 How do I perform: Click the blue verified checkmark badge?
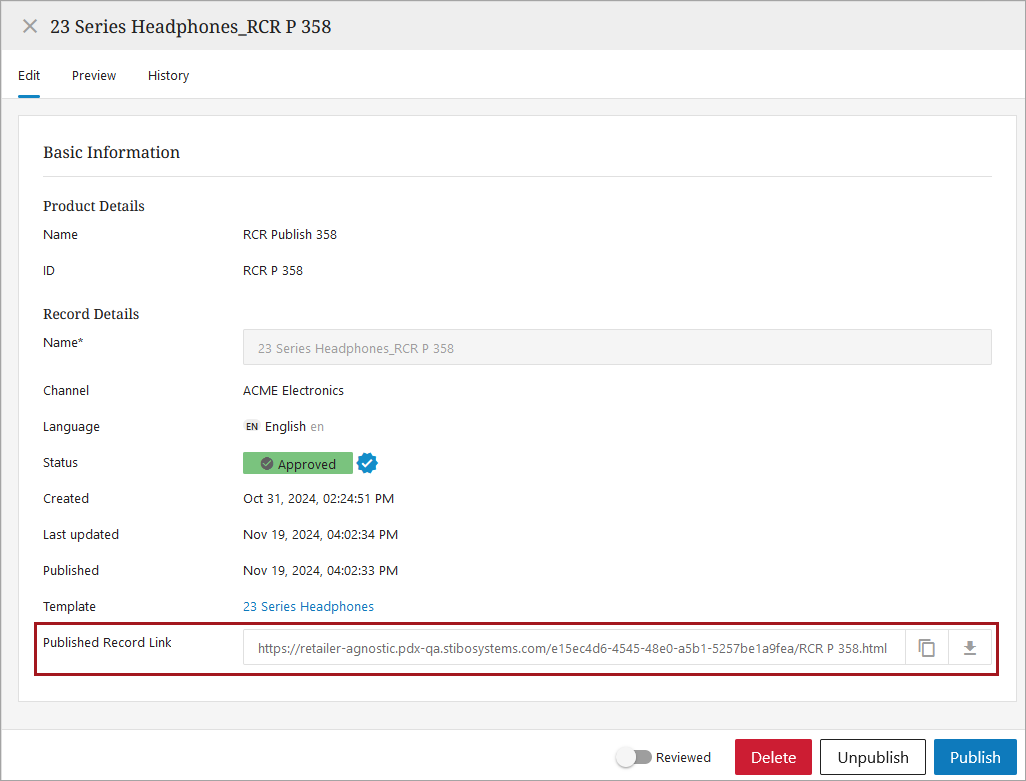pyautogui.click(x=367, y=463)
